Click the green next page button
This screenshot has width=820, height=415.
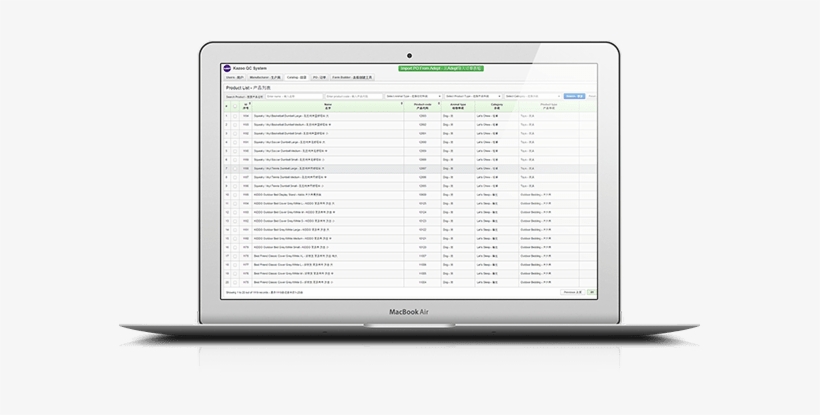[x=592, y=292]
